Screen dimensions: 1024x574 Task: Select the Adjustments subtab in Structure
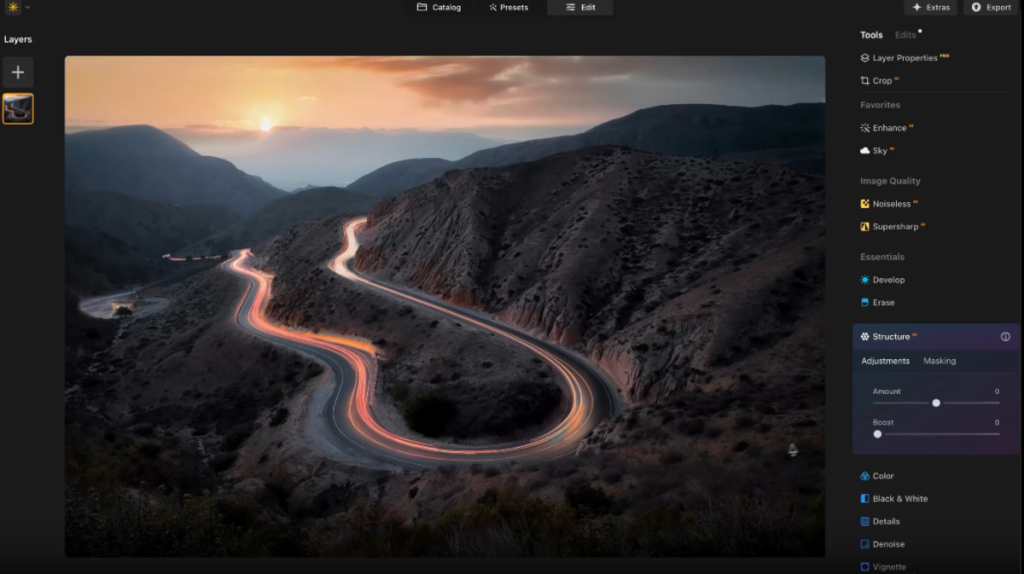tap(885, 361)
